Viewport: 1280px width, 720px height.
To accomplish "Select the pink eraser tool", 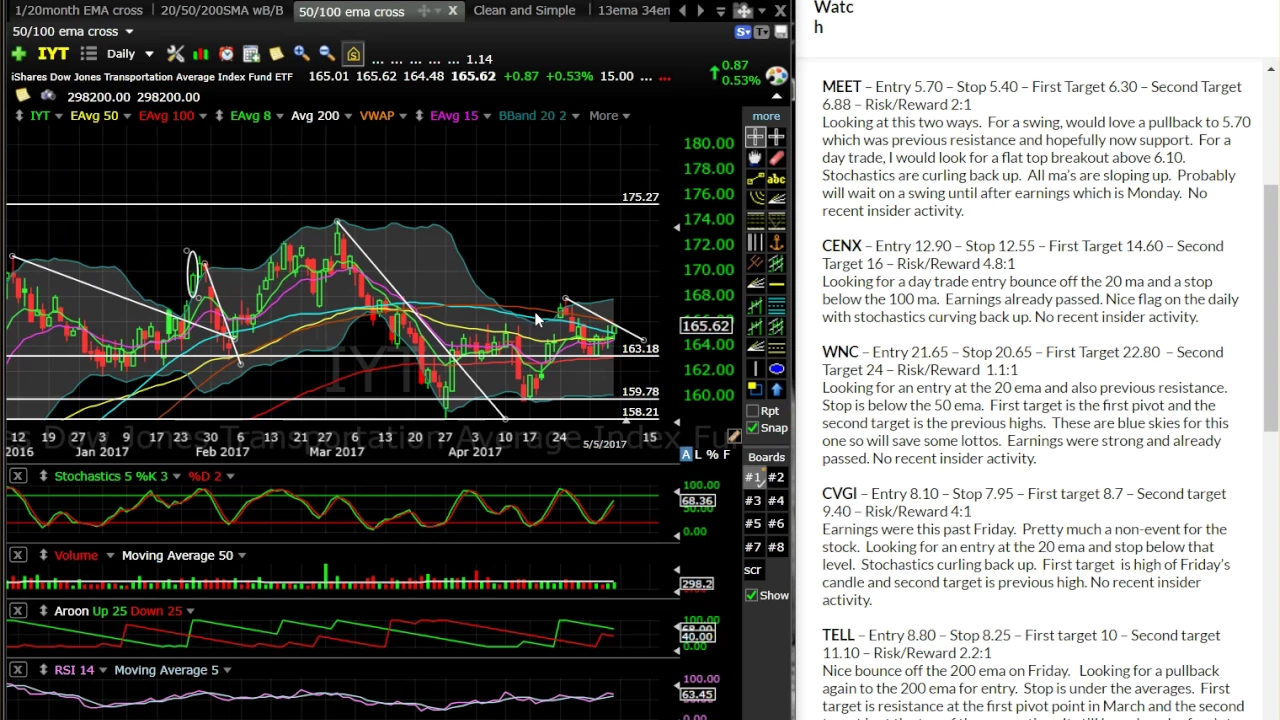I will [x=777, y=160].
